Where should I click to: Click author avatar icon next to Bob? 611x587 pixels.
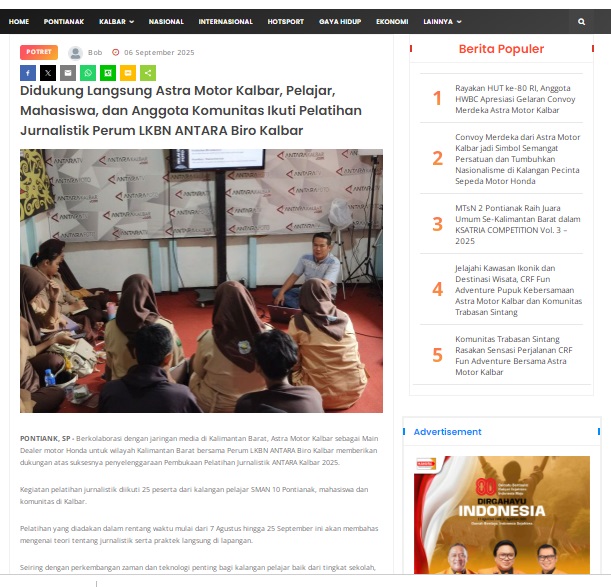(75, 53)
